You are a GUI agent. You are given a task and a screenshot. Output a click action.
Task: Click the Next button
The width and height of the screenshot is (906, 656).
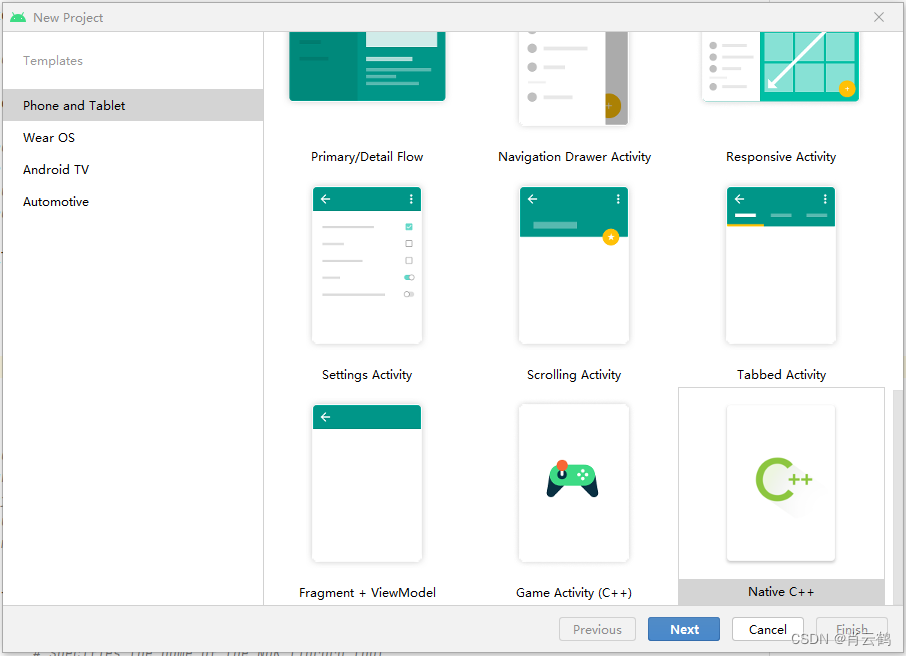(683, 629)
